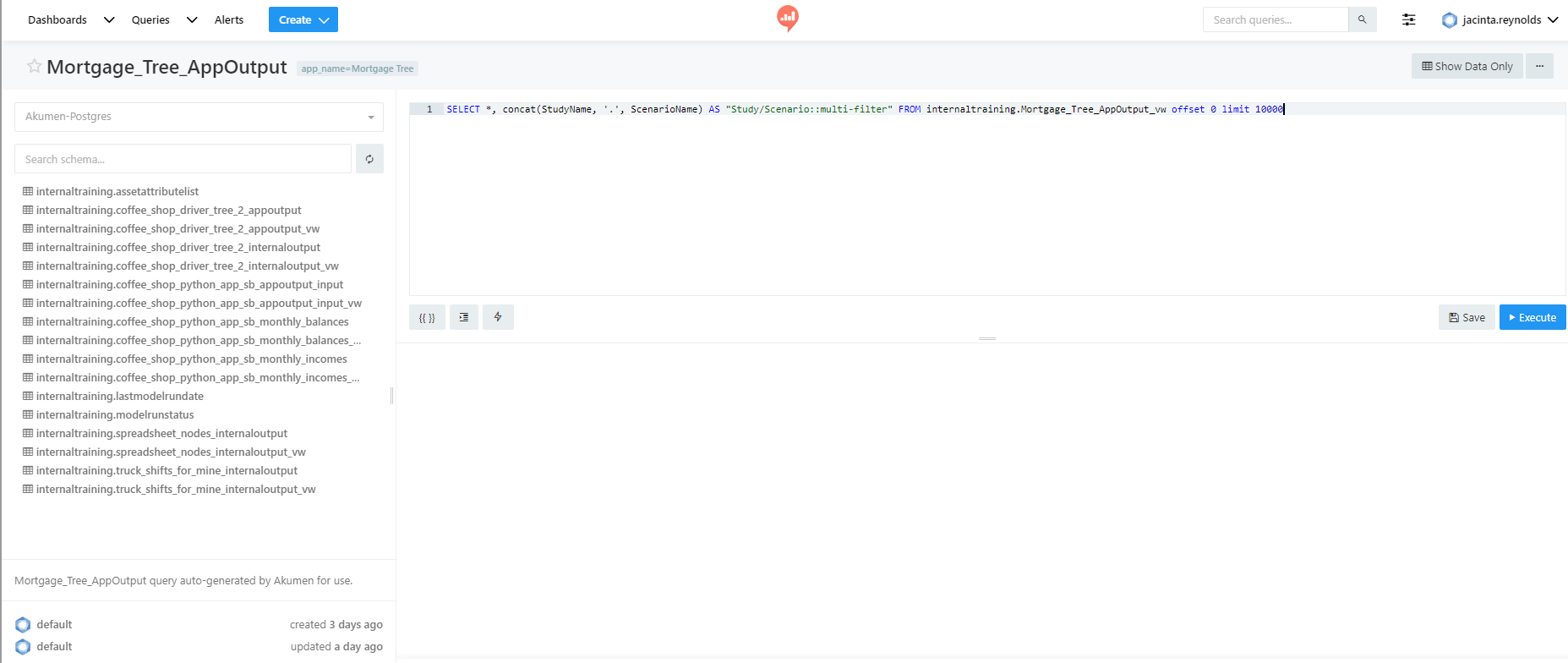1568x663 pixels.
Task: Expand the jacinta.reynolds user menu arrow
Action: tap(1553, 19)
